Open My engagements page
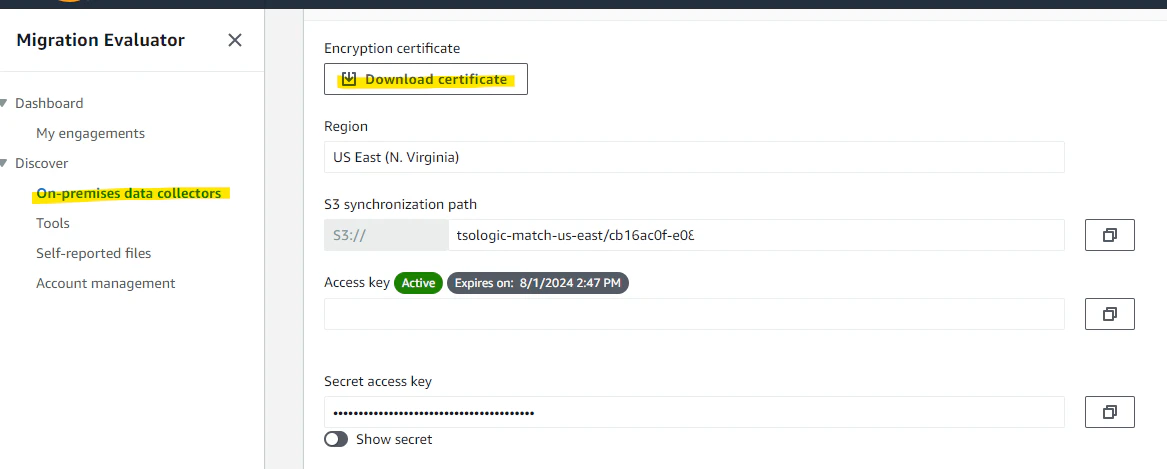1167x469 pixels. tap(90, 133)
